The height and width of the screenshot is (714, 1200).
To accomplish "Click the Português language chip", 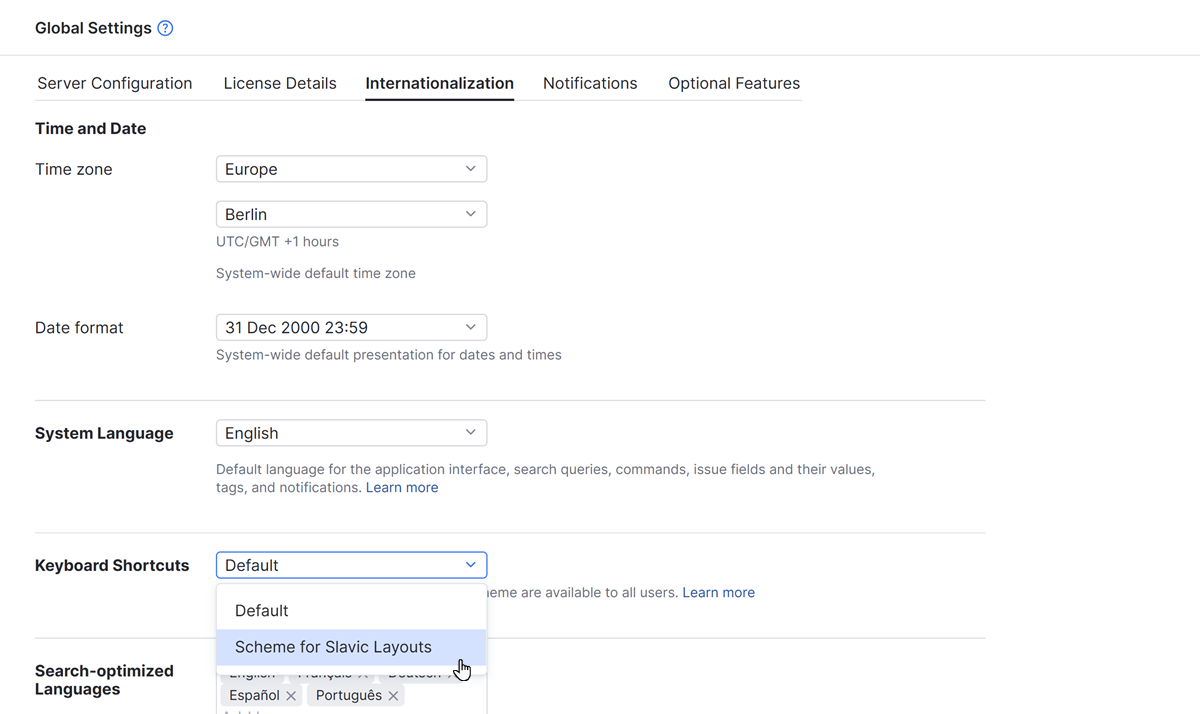I will 348,696.
